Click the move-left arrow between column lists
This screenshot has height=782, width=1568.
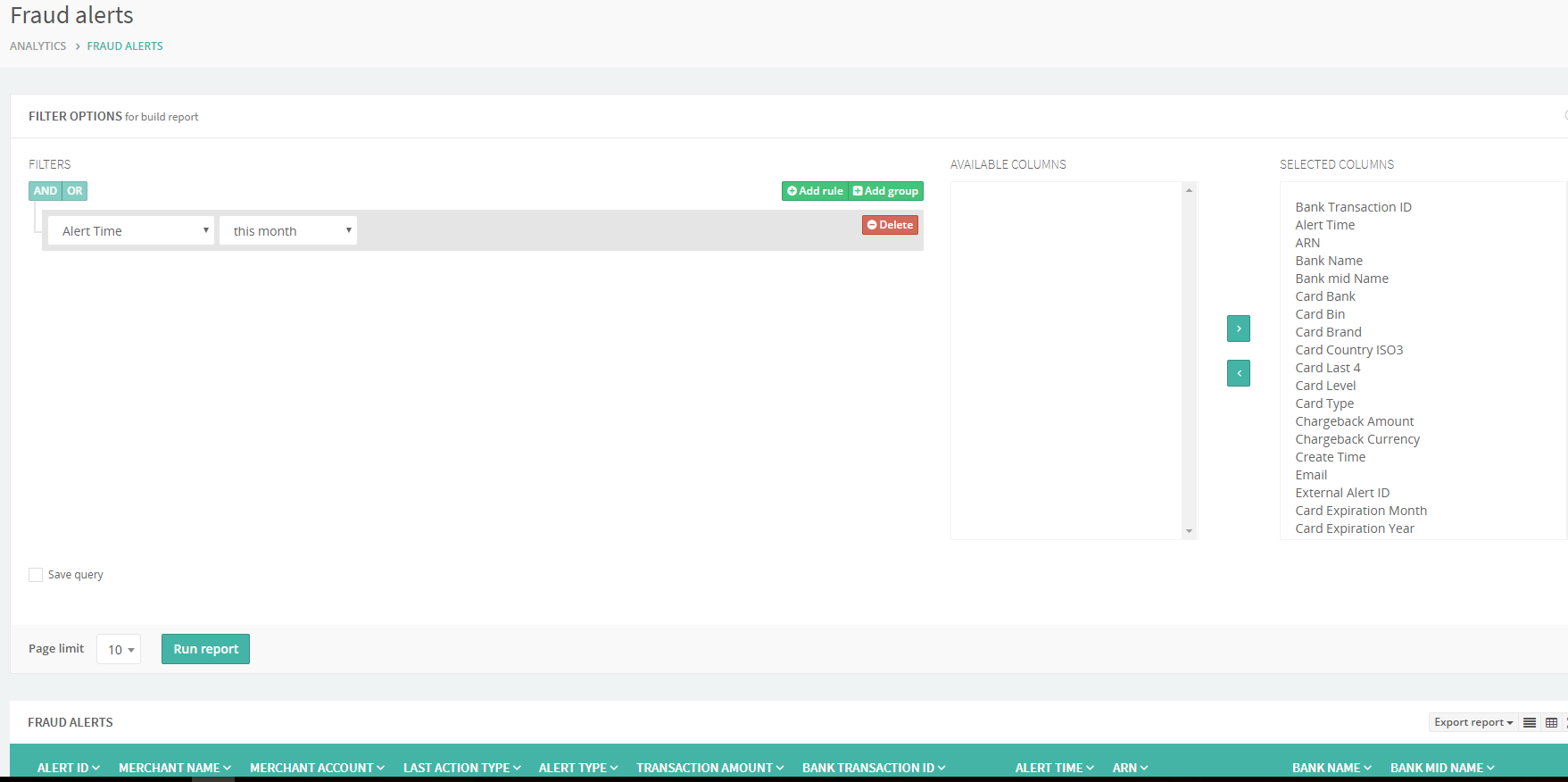point(1239,373)
